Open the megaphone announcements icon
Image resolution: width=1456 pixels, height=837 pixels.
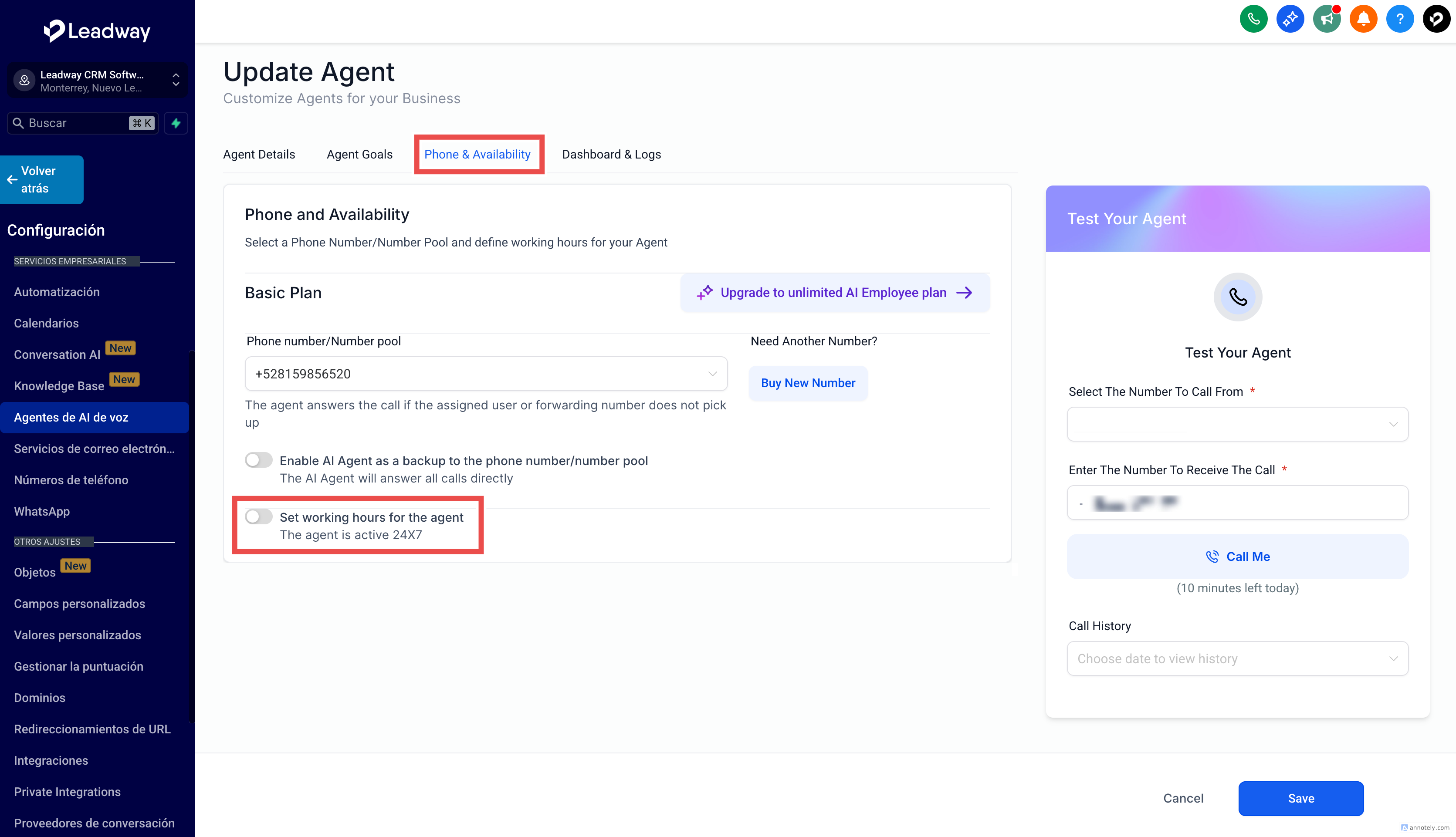[x=1327, y=20]
